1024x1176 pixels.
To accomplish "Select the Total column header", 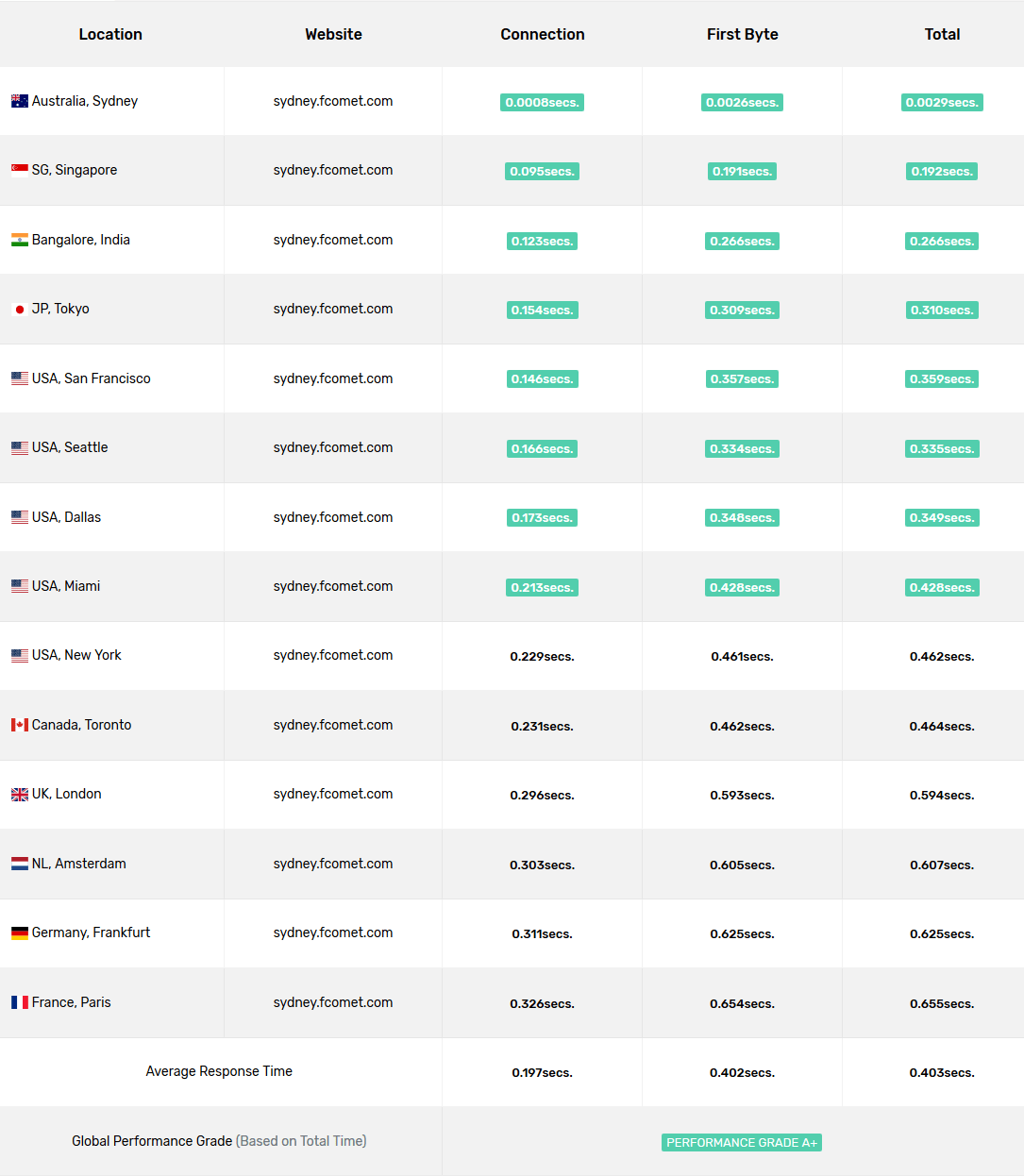I will [x=942, y=34].
